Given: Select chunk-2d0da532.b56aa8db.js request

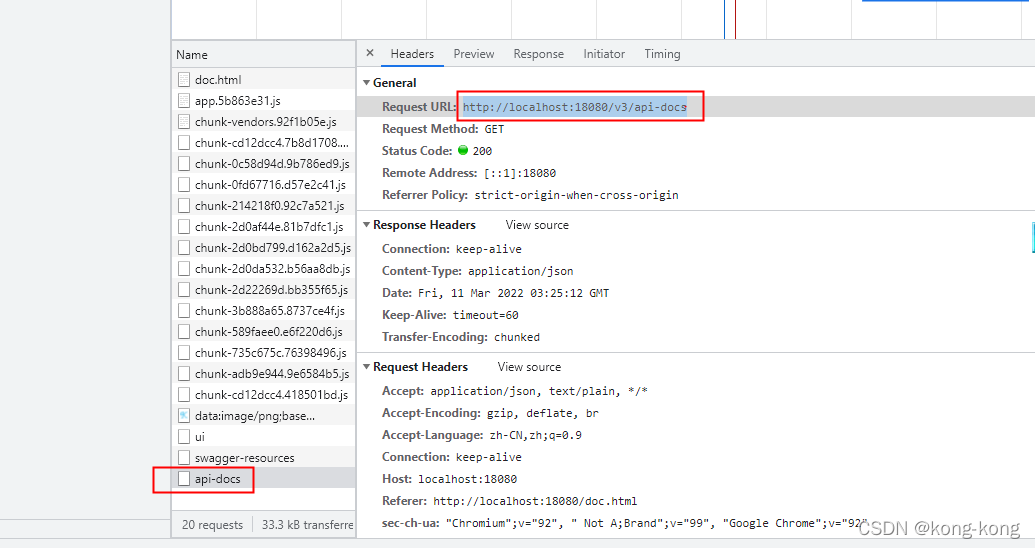Looking at the screenshot, I should pyautogui.click(x=264, y=269).
